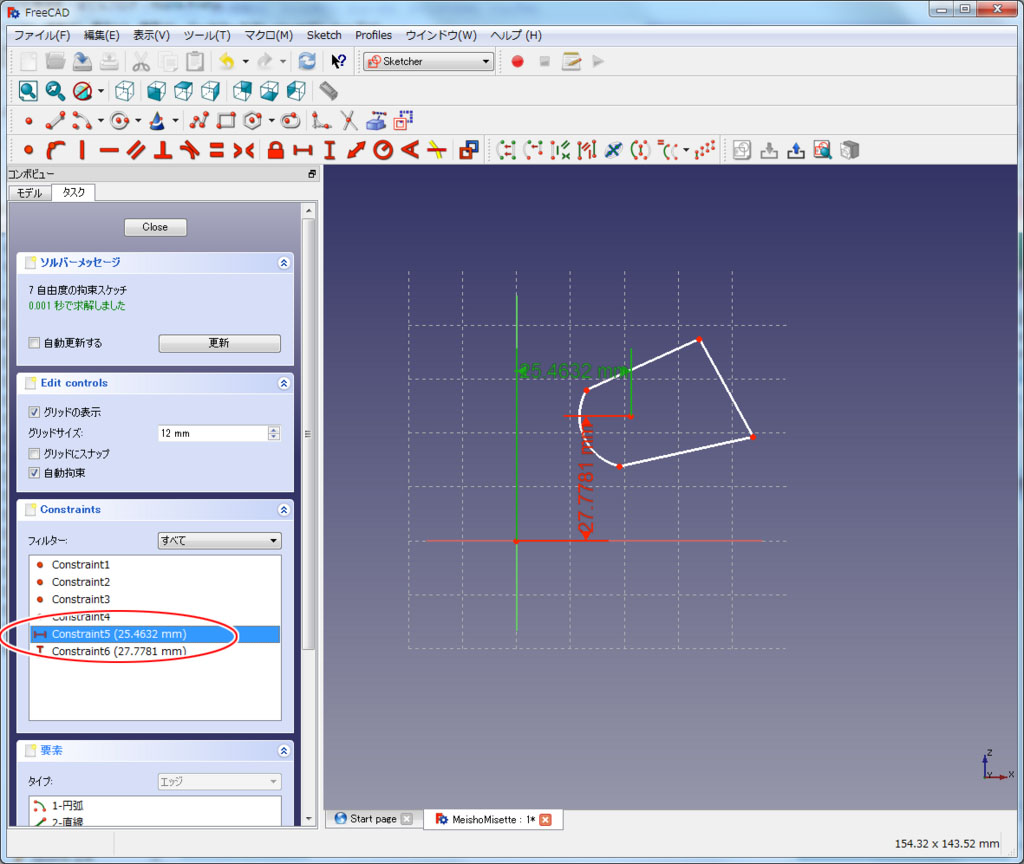Click the refresh icon in main toolbar
Viewport: 1024px width, 864px height.
[307, 61]
